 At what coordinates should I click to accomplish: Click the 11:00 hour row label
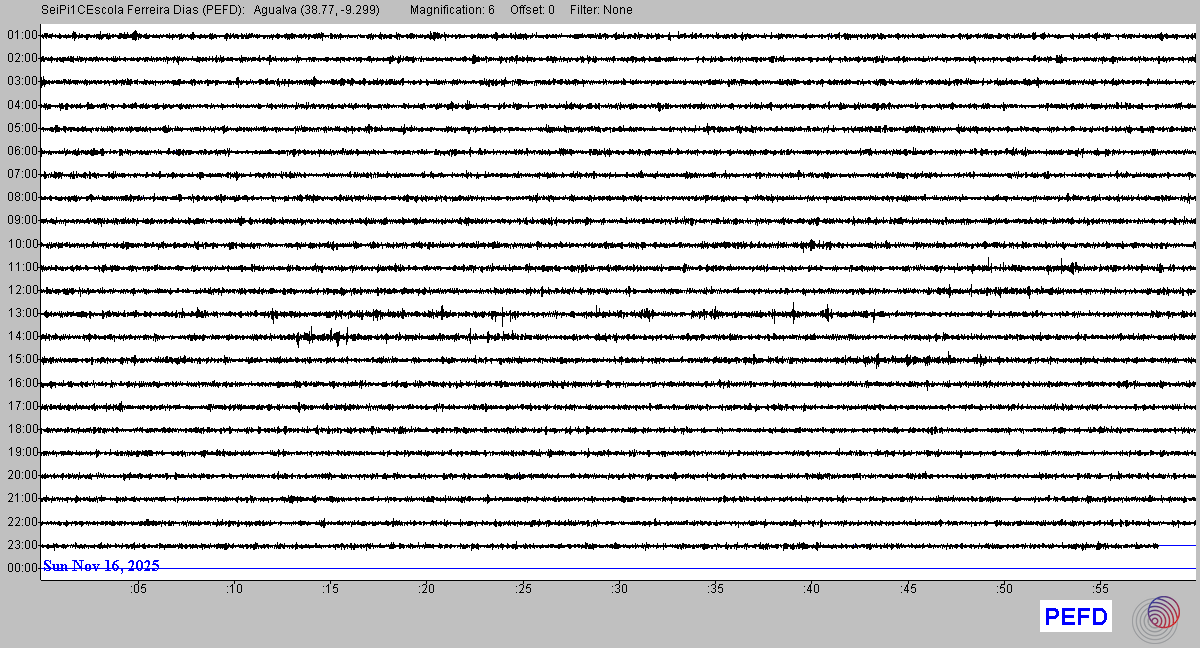(x=22, y=267)
